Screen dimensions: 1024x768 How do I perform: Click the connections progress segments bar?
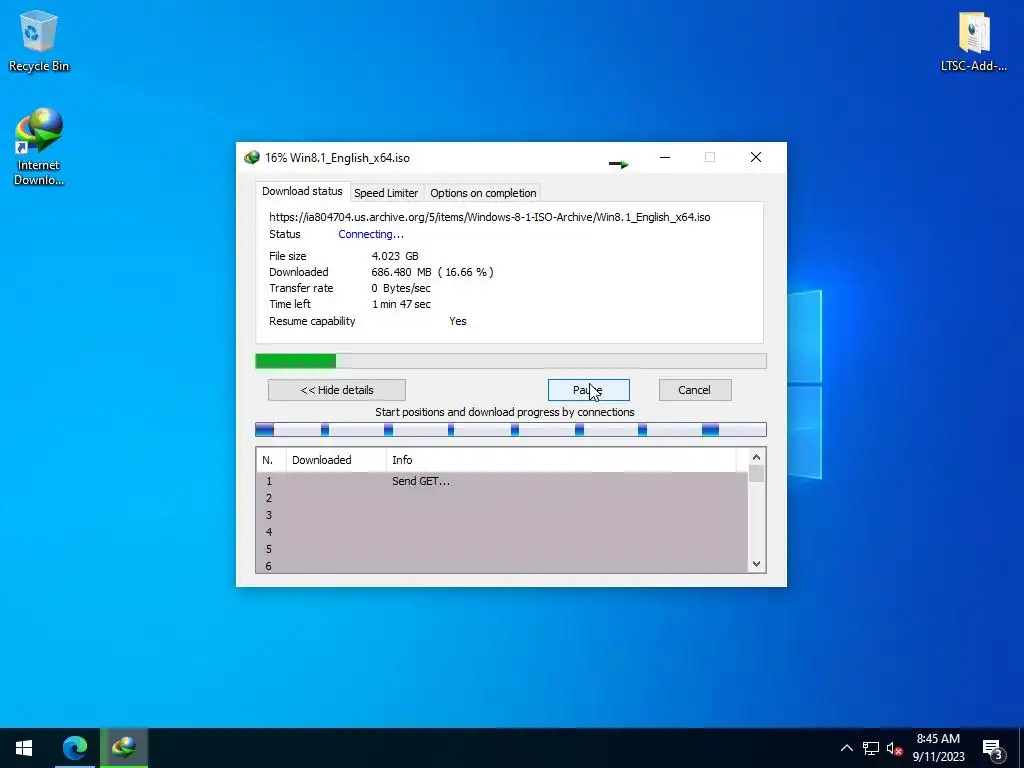(511, 429)
